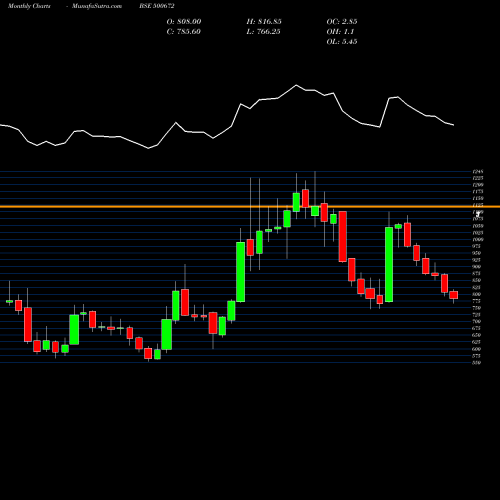Viewport: 500px width, 500px height.
Task: Click the open price O: 808.00
Action: [184, 22]
